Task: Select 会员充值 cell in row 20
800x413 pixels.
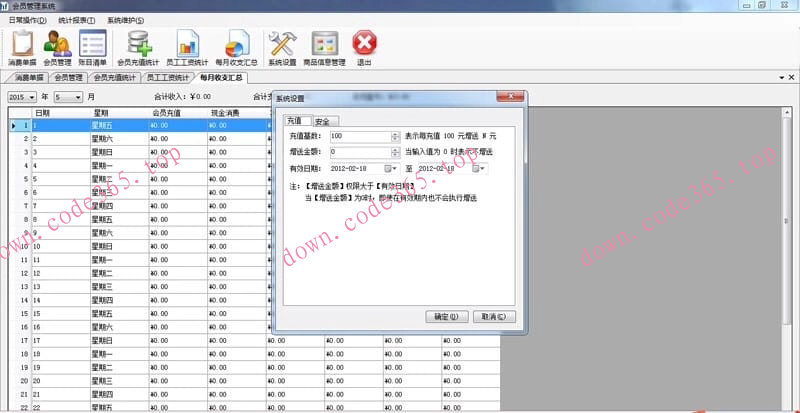Action: 178,380
